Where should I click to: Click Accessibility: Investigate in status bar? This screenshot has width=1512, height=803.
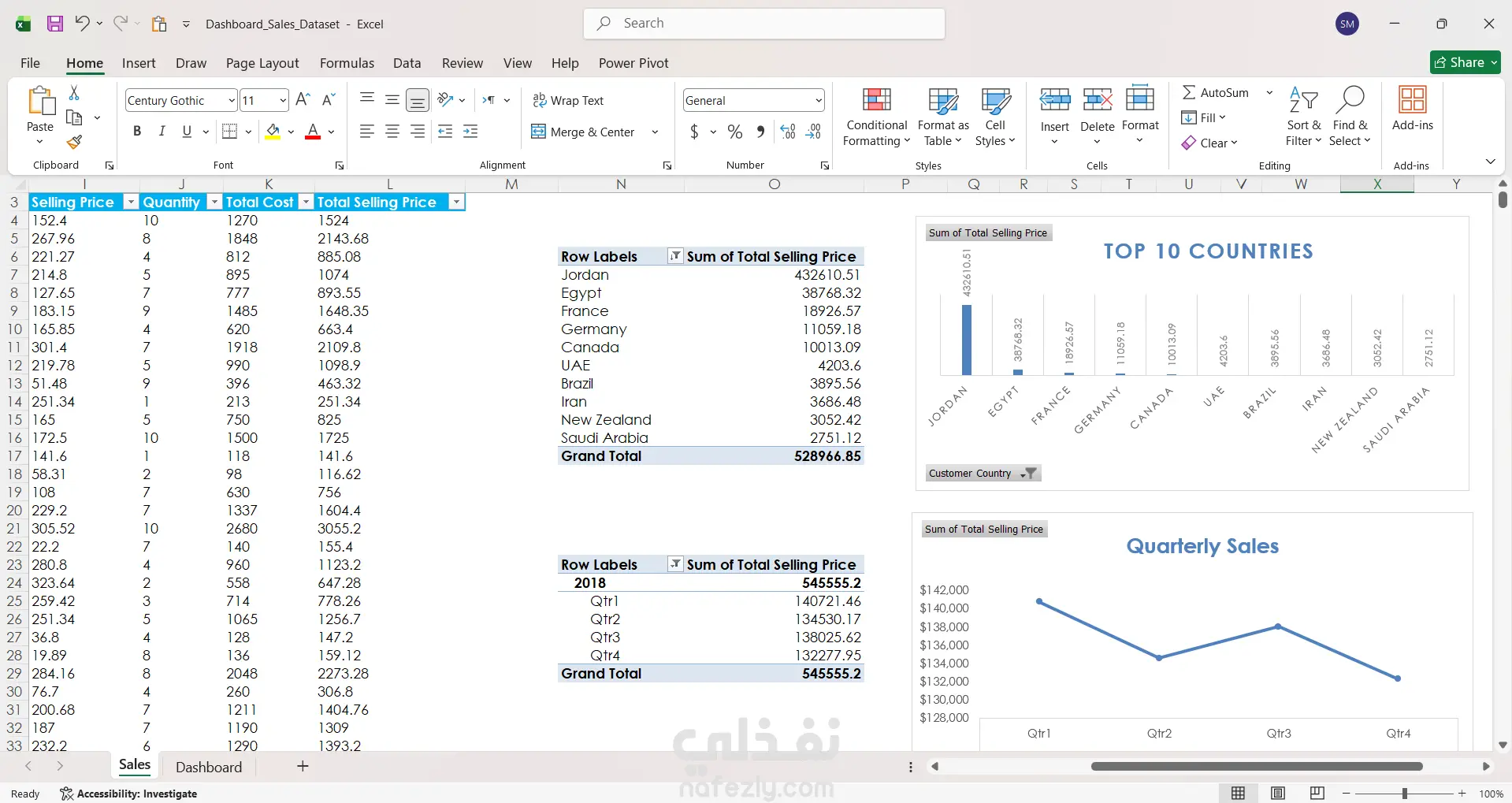click(129, 794)
